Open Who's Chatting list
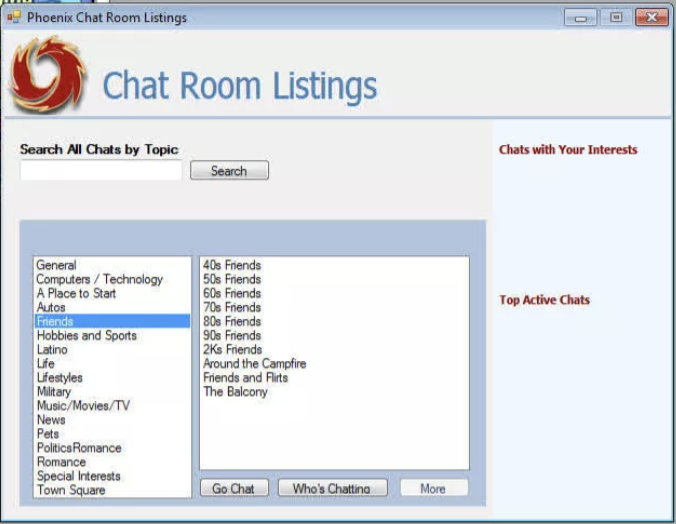 pos(332,488)
